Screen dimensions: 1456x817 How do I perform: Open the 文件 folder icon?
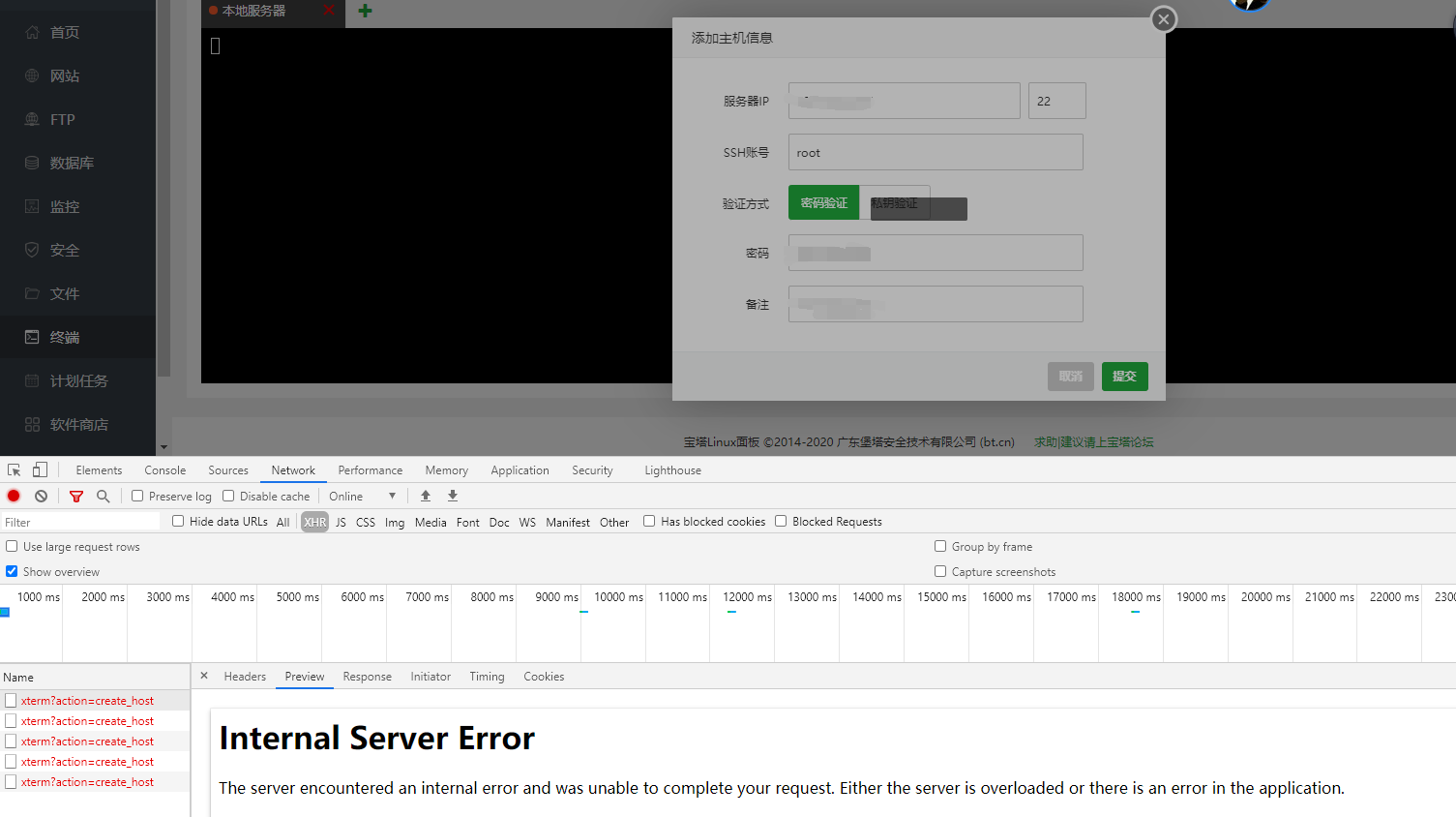pos(32,293)
